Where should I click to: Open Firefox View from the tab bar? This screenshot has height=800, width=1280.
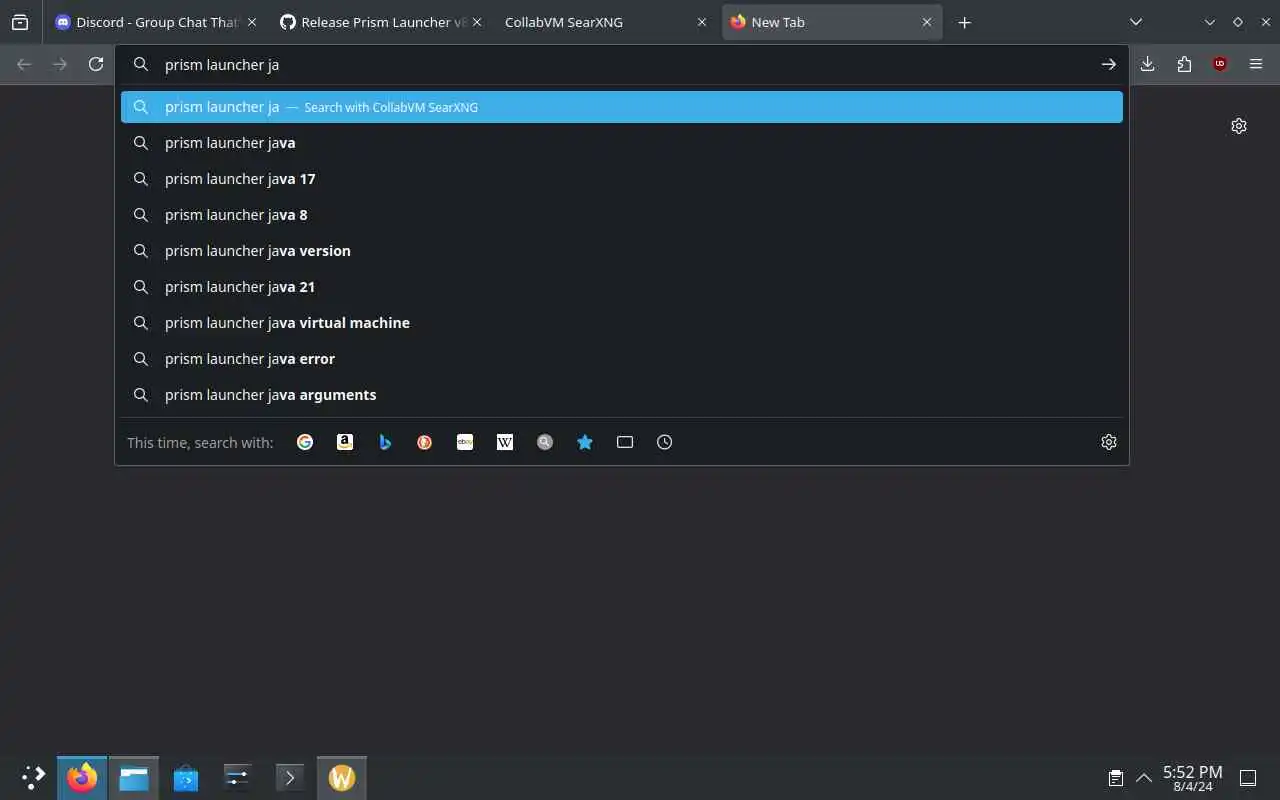click(20, 22)
